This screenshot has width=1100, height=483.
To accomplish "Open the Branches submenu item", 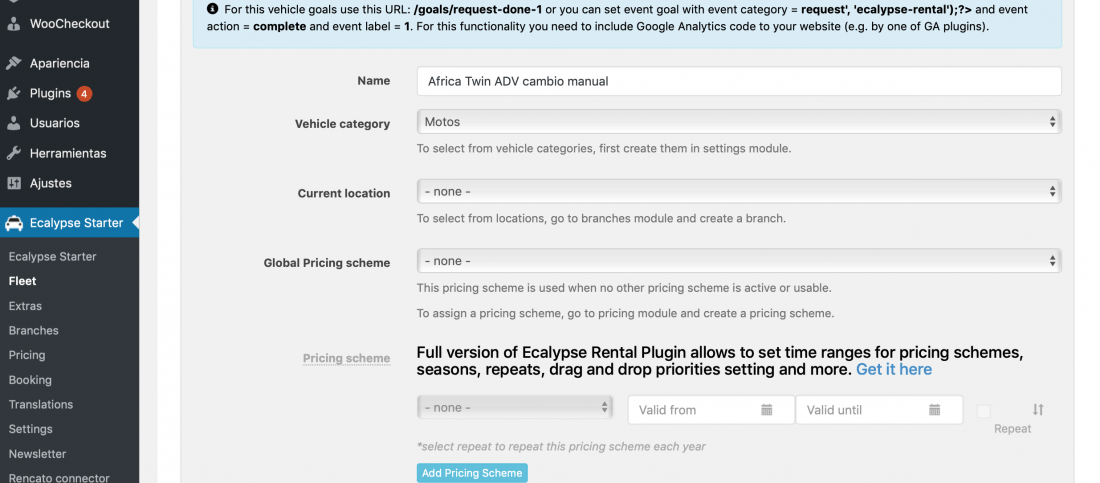I will coord(34,331).
